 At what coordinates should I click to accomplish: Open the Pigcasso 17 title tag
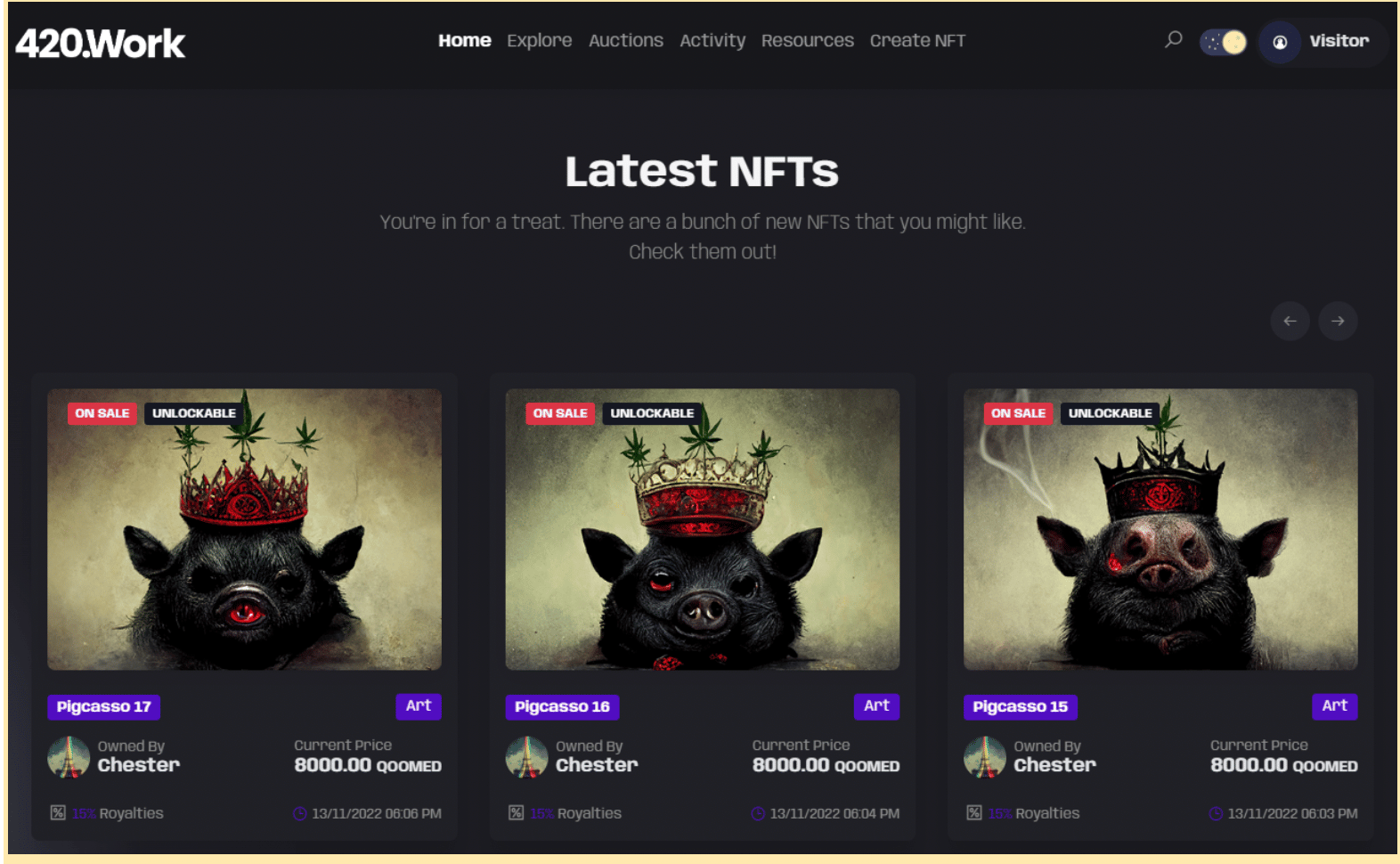click(x=103, y=707)
